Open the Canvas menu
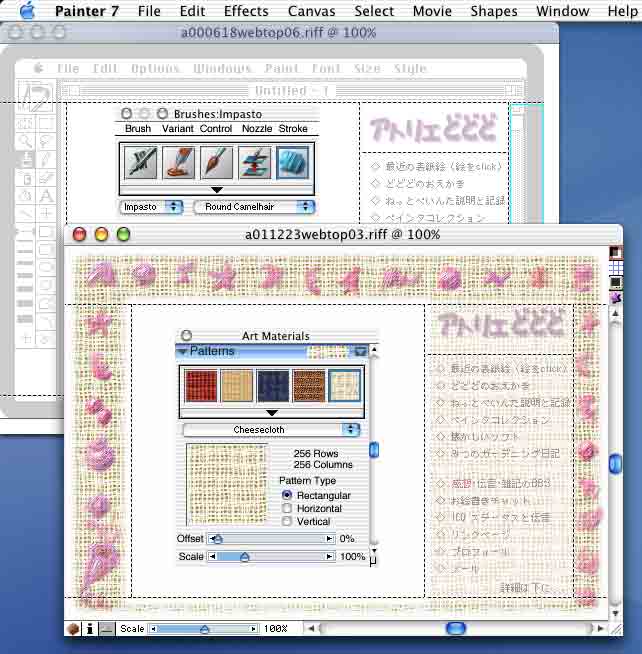Image resolution: width=642 pixels, height=654 pixels. (x=311, y=11)
